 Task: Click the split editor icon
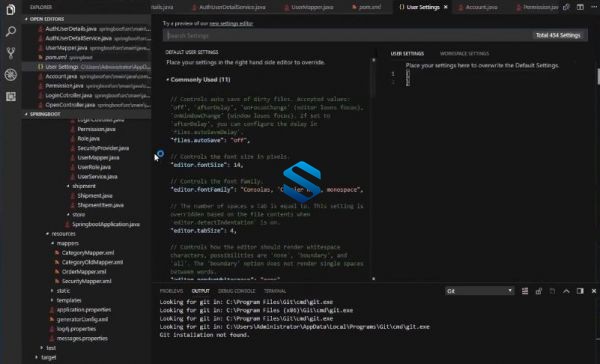pos(580,7)
